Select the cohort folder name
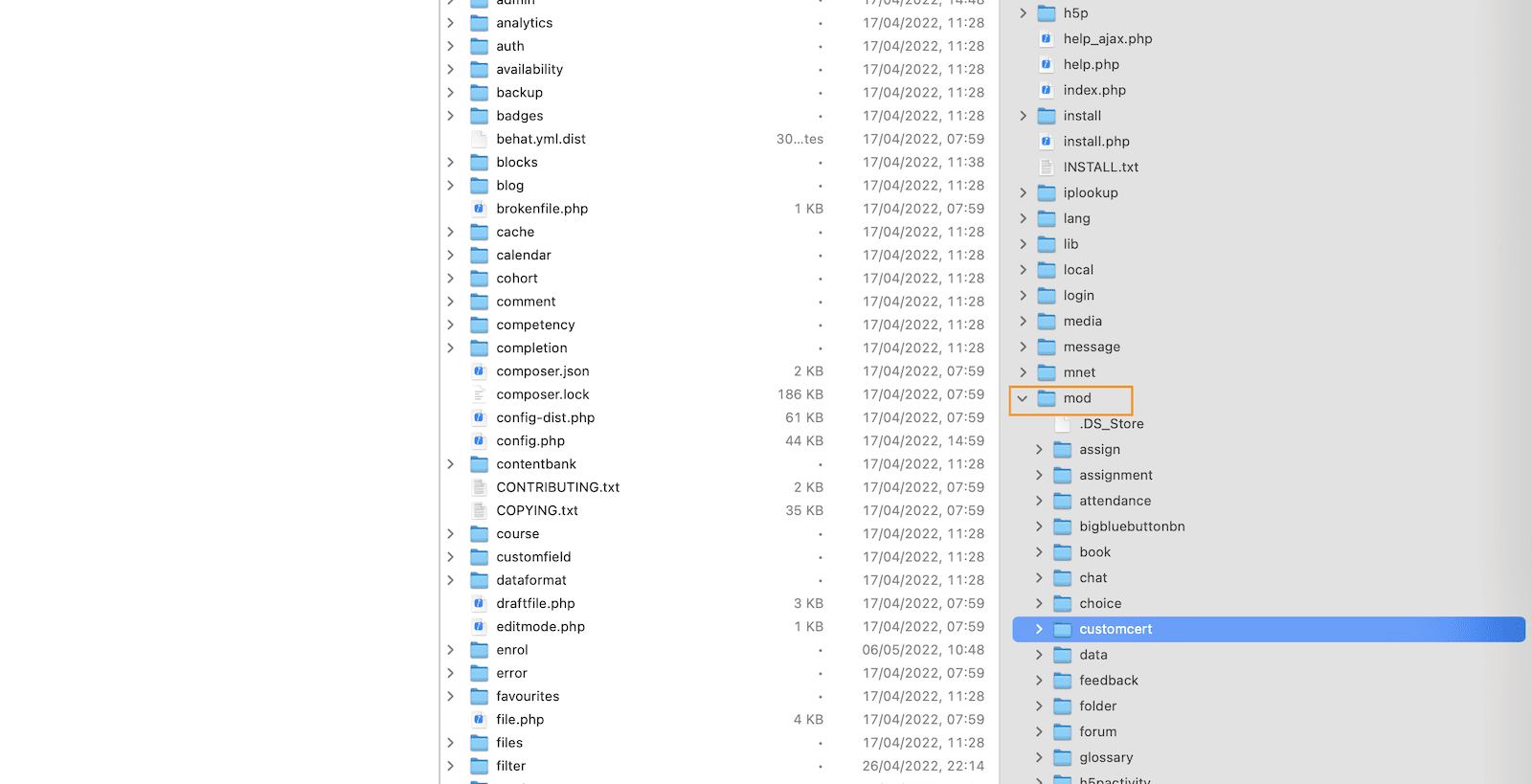This screenshot has width=1532, height=784. pyautogui.click(x=517, y=279)
